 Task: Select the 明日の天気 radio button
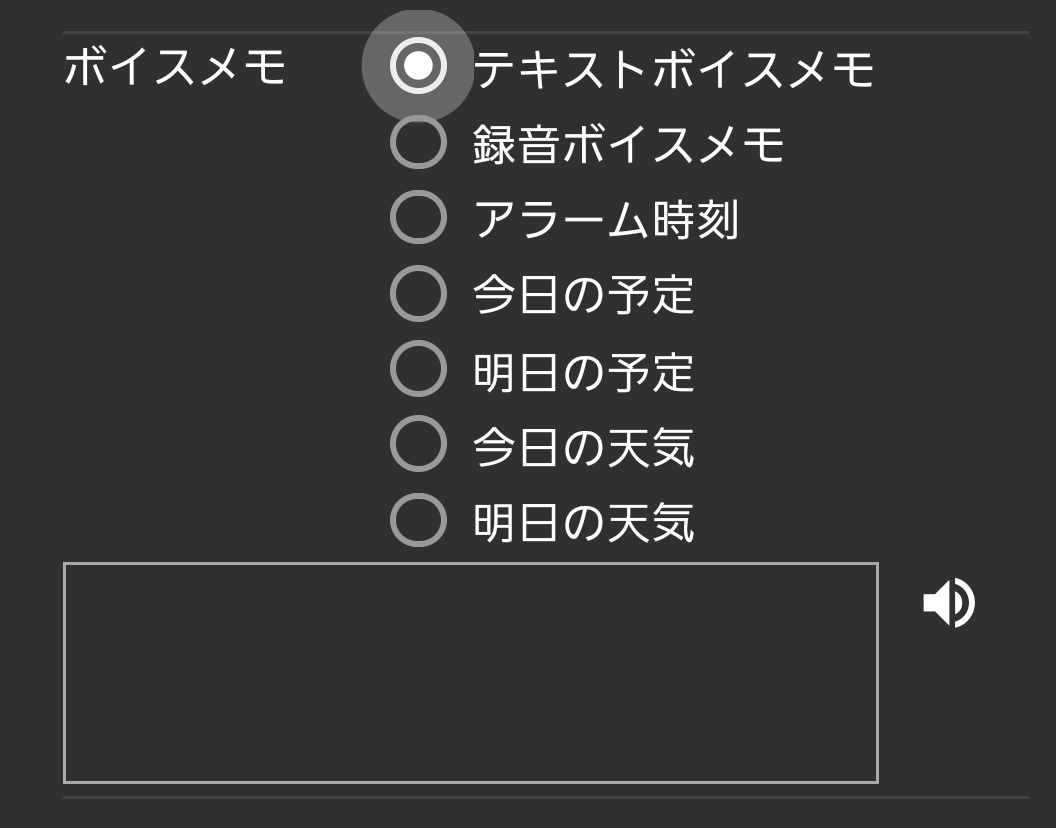point(418,520)
